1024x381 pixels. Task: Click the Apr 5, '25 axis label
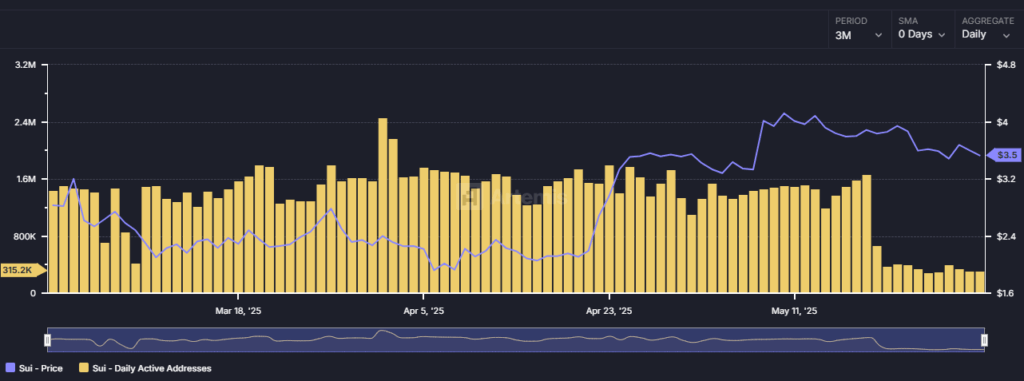[423, 312]
